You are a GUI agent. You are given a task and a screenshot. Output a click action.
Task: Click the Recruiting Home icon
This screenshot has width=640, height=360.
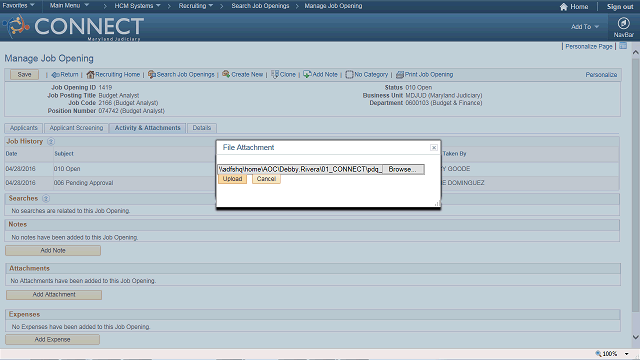pos(90,74)
